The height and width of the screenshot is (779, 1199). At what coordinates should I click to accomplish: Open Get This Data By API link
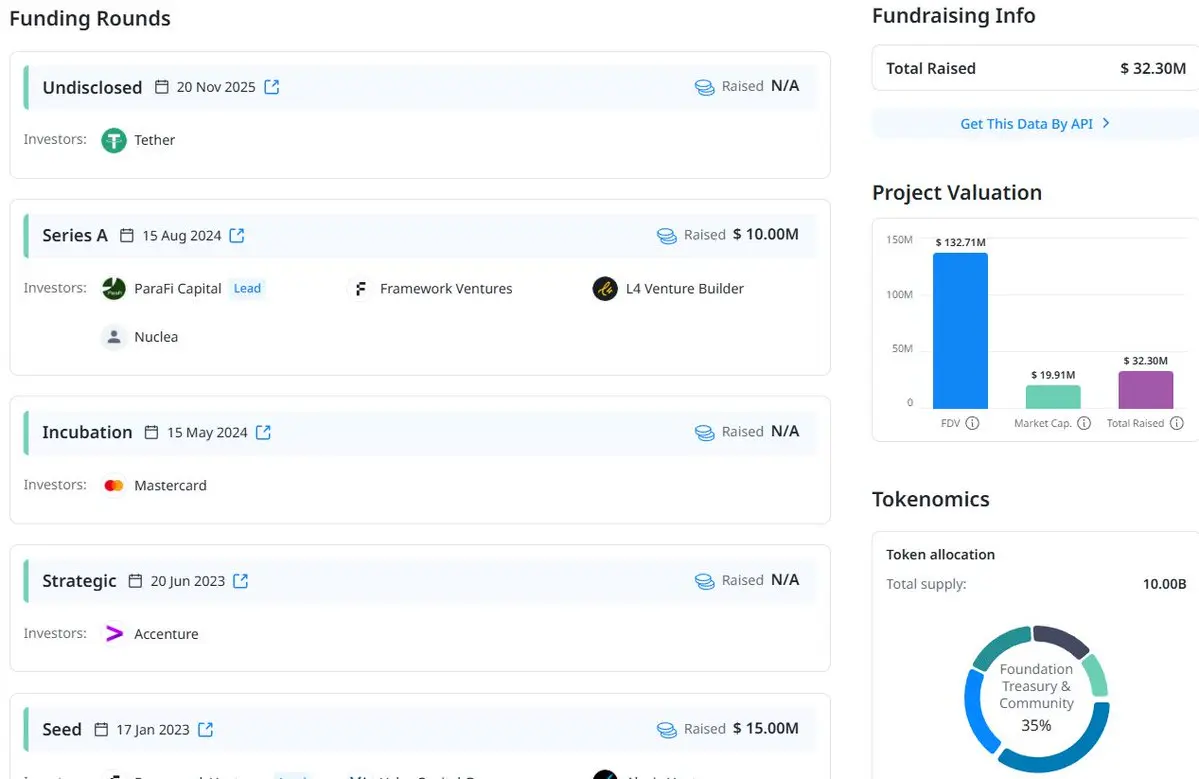pyautogui.click(x=1035, y=124)
